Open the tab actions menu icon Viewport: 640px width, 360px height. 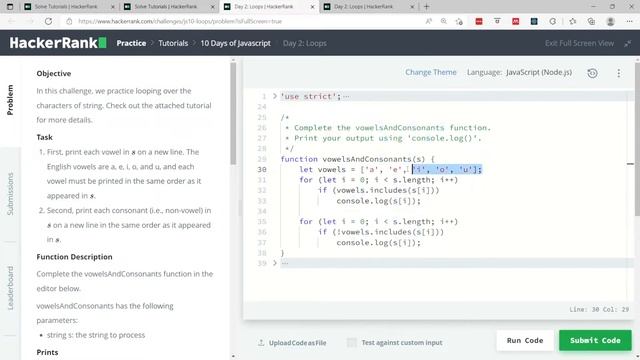10,7
